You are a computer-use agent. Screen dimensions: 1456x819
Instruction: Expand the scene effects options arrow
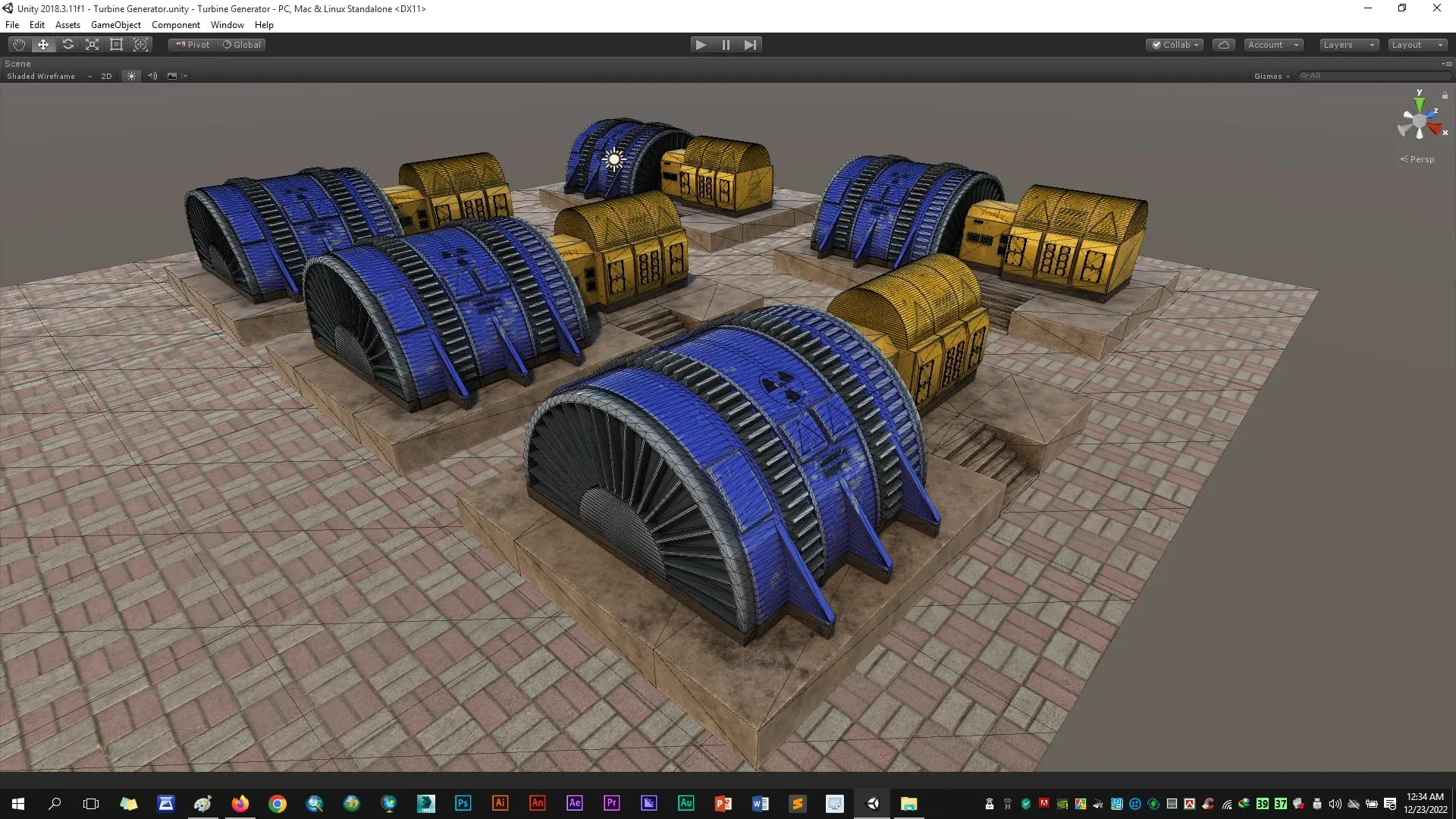click(x=185, y=76)
